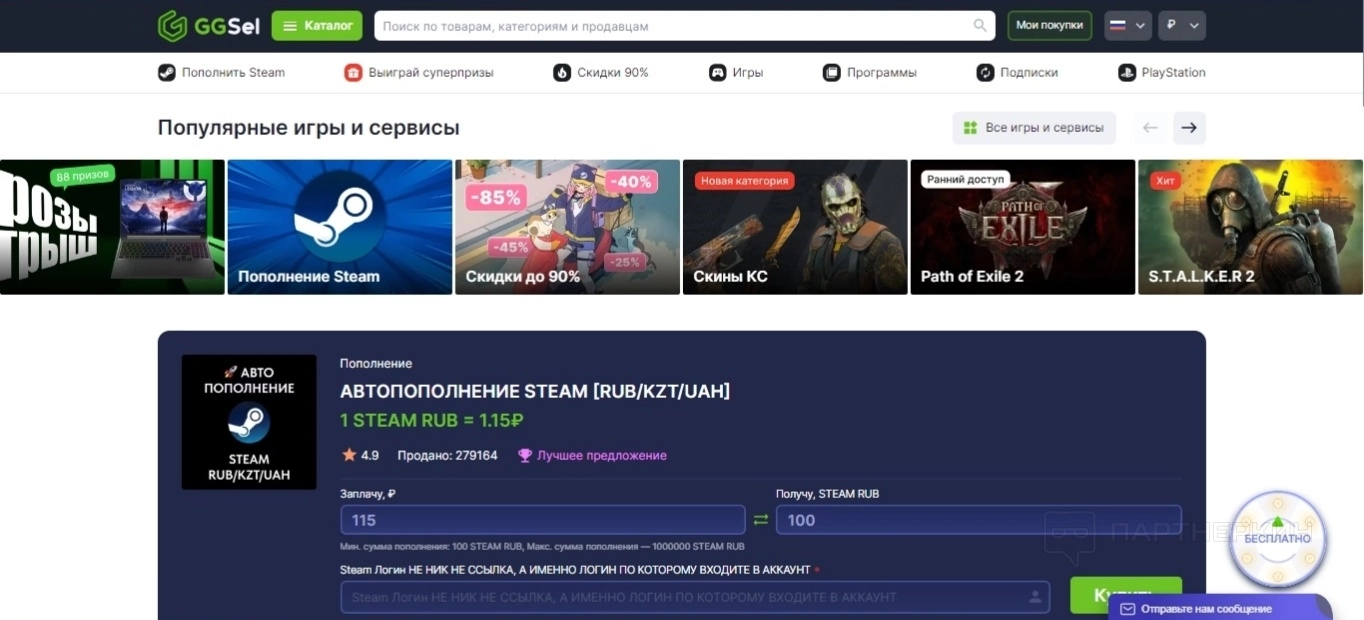Image resolution: width=1364 pixels, height=620 pixels.
Task: Click the green swap arrows icon
Action: [761, 520]
